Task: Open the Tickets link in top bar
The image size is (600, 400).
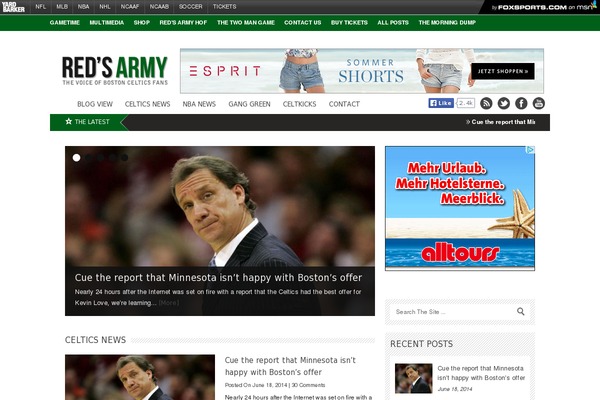Action: [x=225, y=7]
